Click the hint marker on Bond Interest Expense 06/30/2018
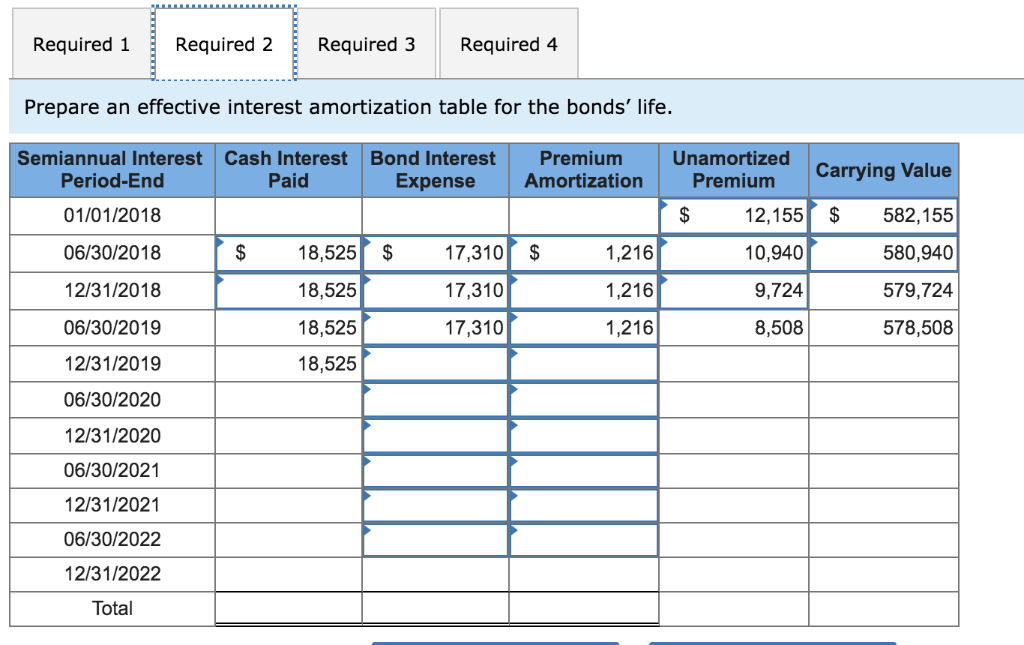Image resolution: width=1024 pixels, height=645 pixels. coord(368,241)
